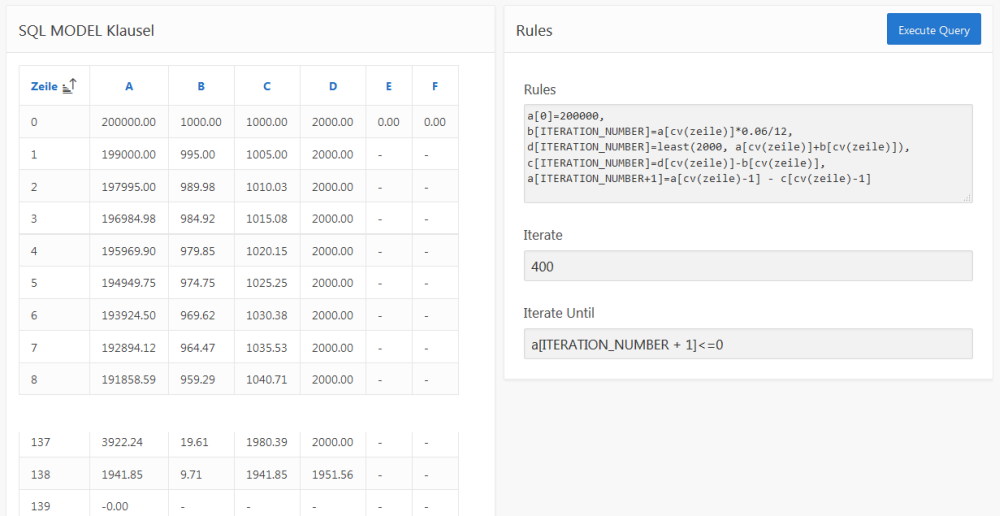Select cell value 989.98
Screen dimensions: 1000x516
point(198,187)
